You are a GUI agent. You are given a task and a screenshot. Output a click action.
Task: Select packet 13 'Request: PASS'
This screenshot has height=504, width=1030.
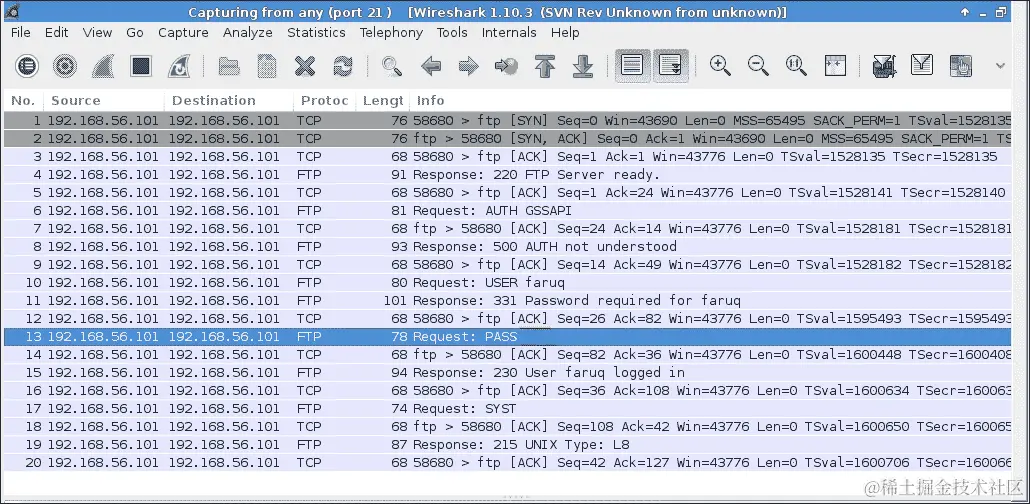(x=507, y=336)
